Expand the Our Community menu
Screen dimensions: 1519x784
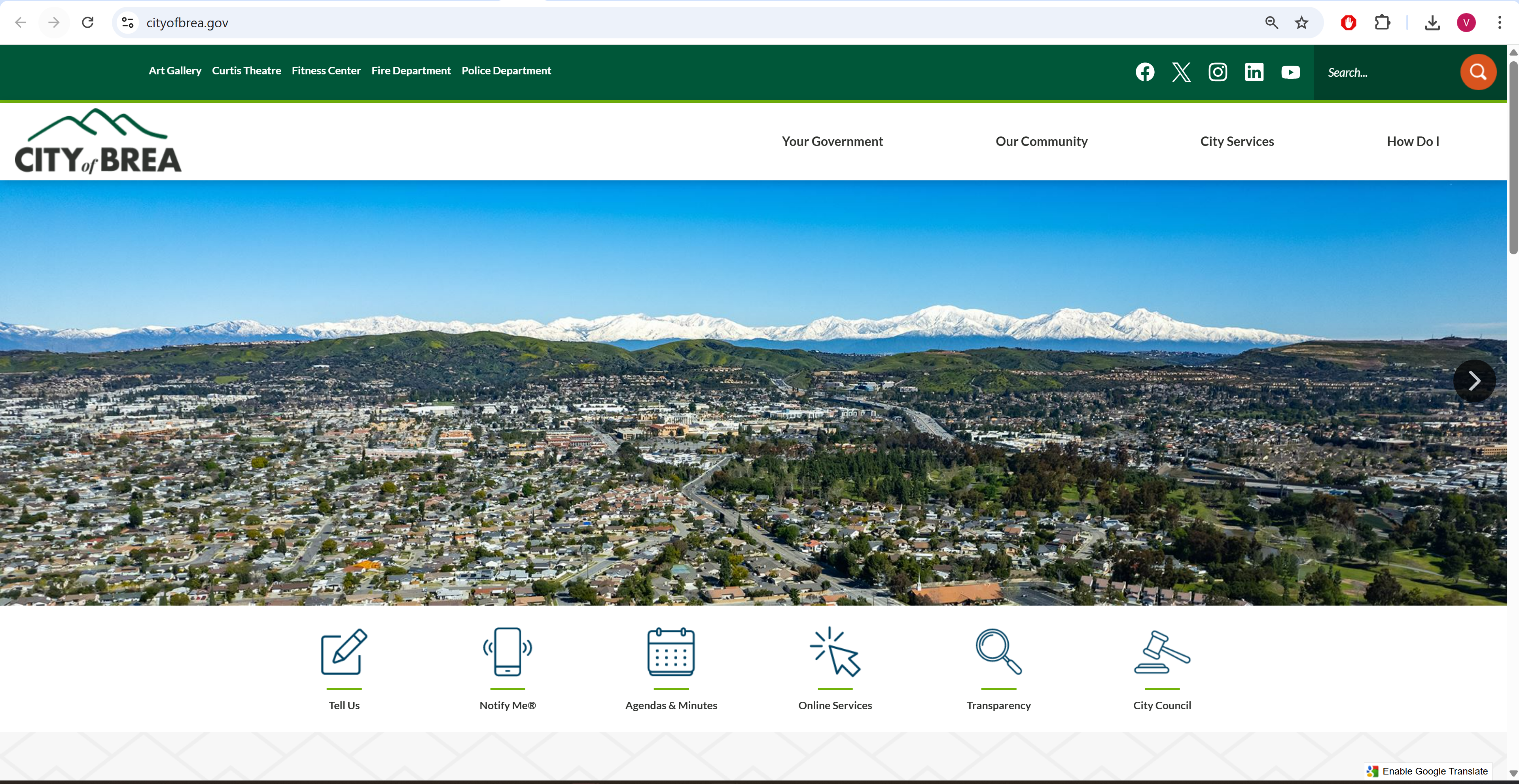point(1041,142)
